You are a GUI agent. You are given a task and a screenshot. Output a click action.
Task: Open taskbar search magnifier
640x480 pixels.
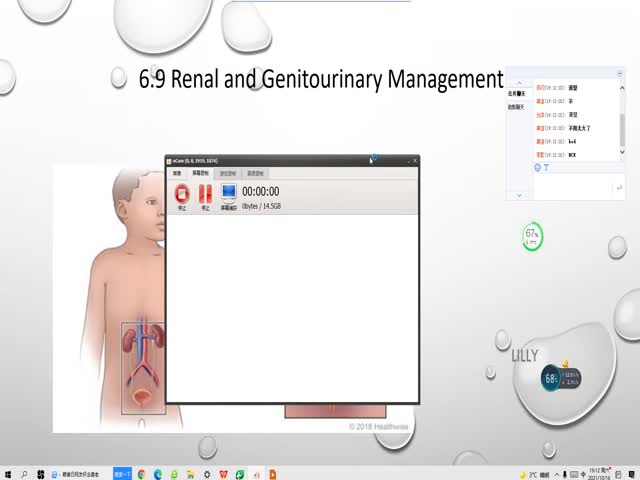(24, 474)
